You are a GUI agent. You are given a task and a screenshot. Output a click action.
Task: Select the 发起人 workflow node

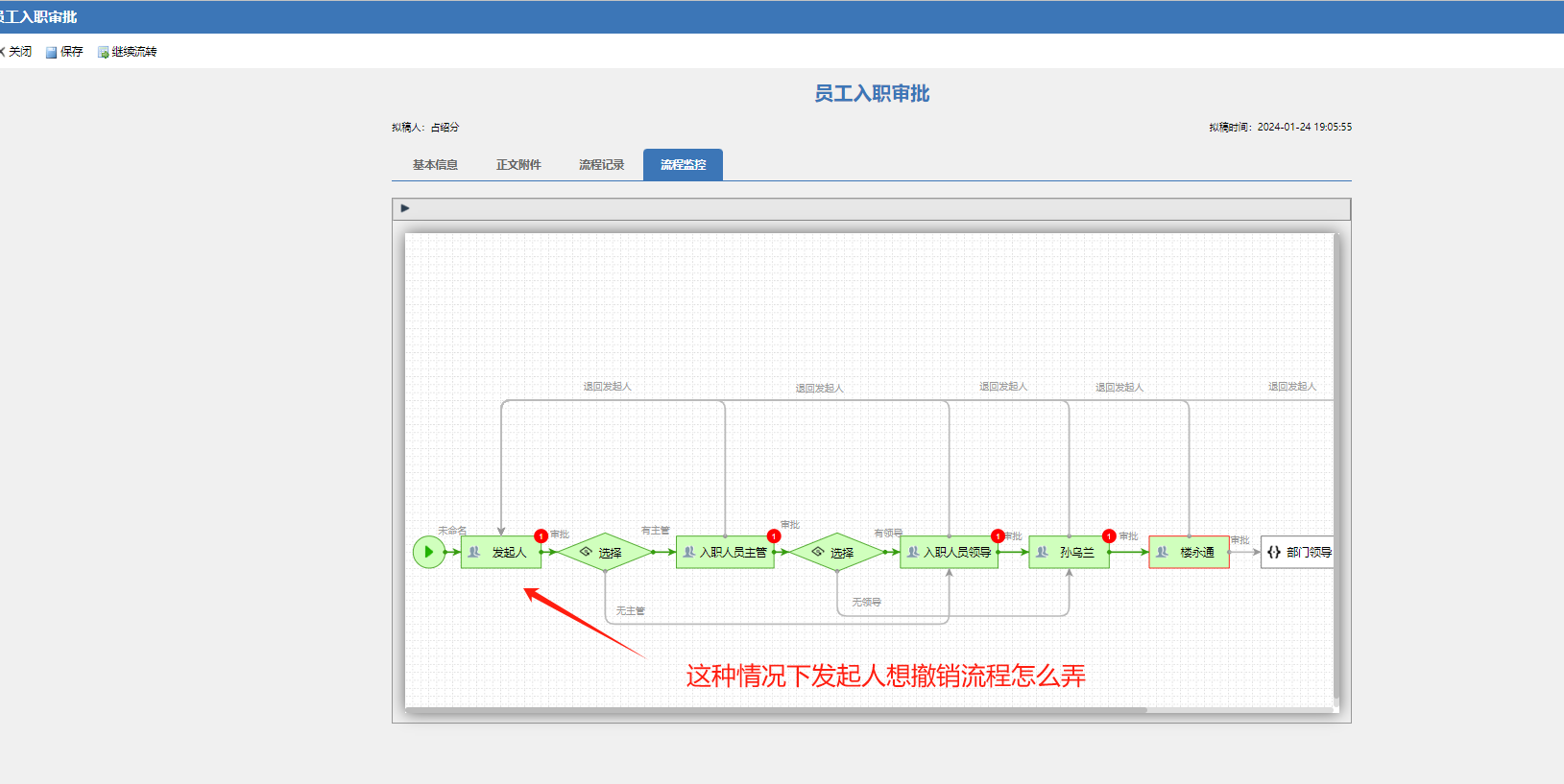tap(501, 552)
